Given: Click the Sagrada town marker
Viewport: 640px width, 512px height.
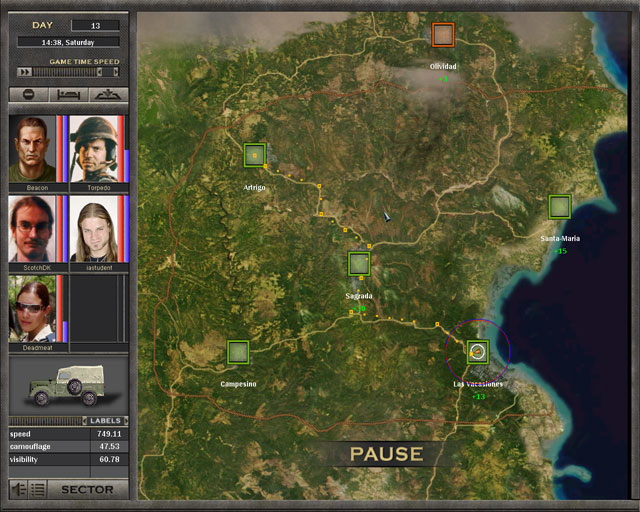Looking at the screenshot, I should pos(359,264).
